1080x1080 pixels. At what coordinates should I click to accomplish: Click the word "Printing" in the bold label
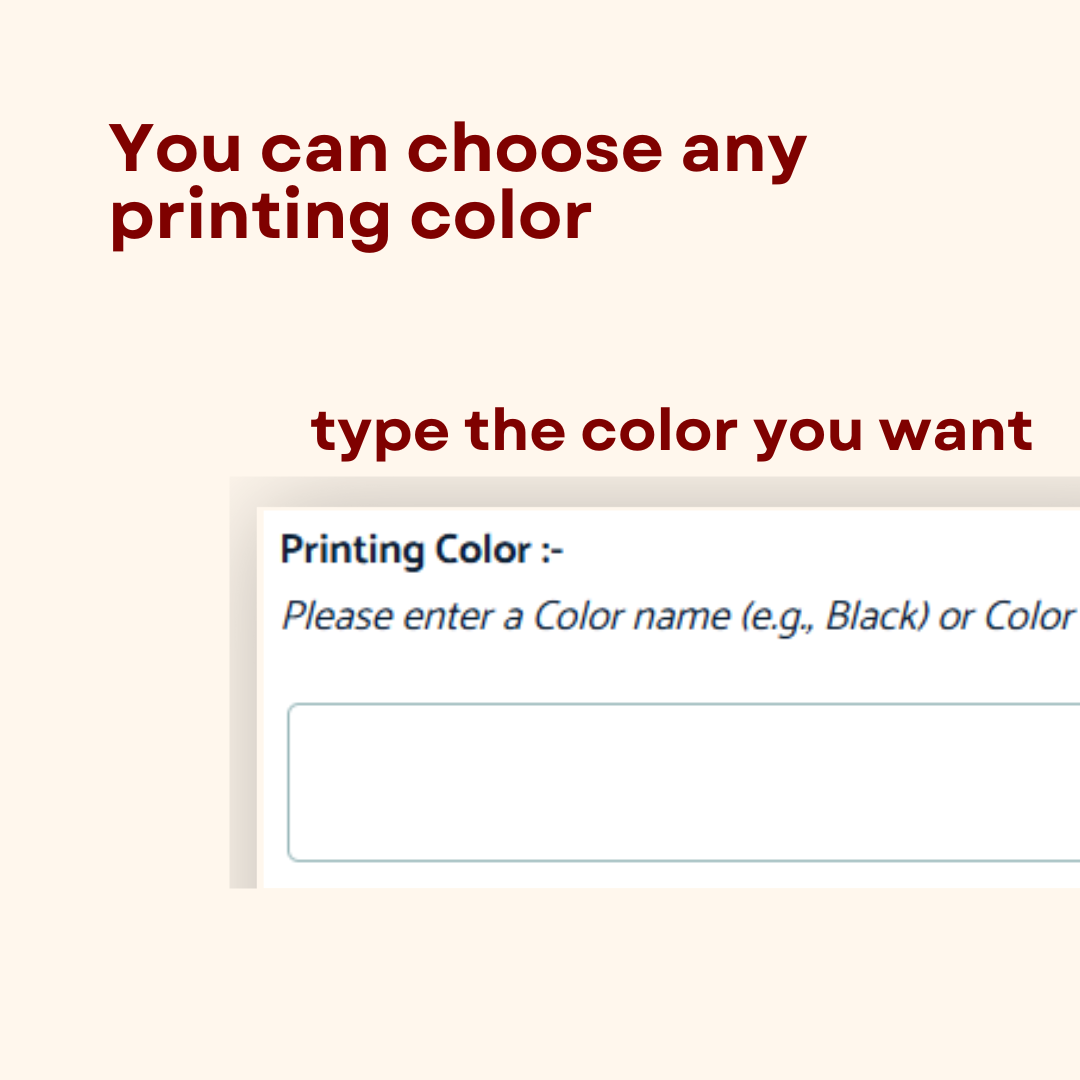pos(354,551)
